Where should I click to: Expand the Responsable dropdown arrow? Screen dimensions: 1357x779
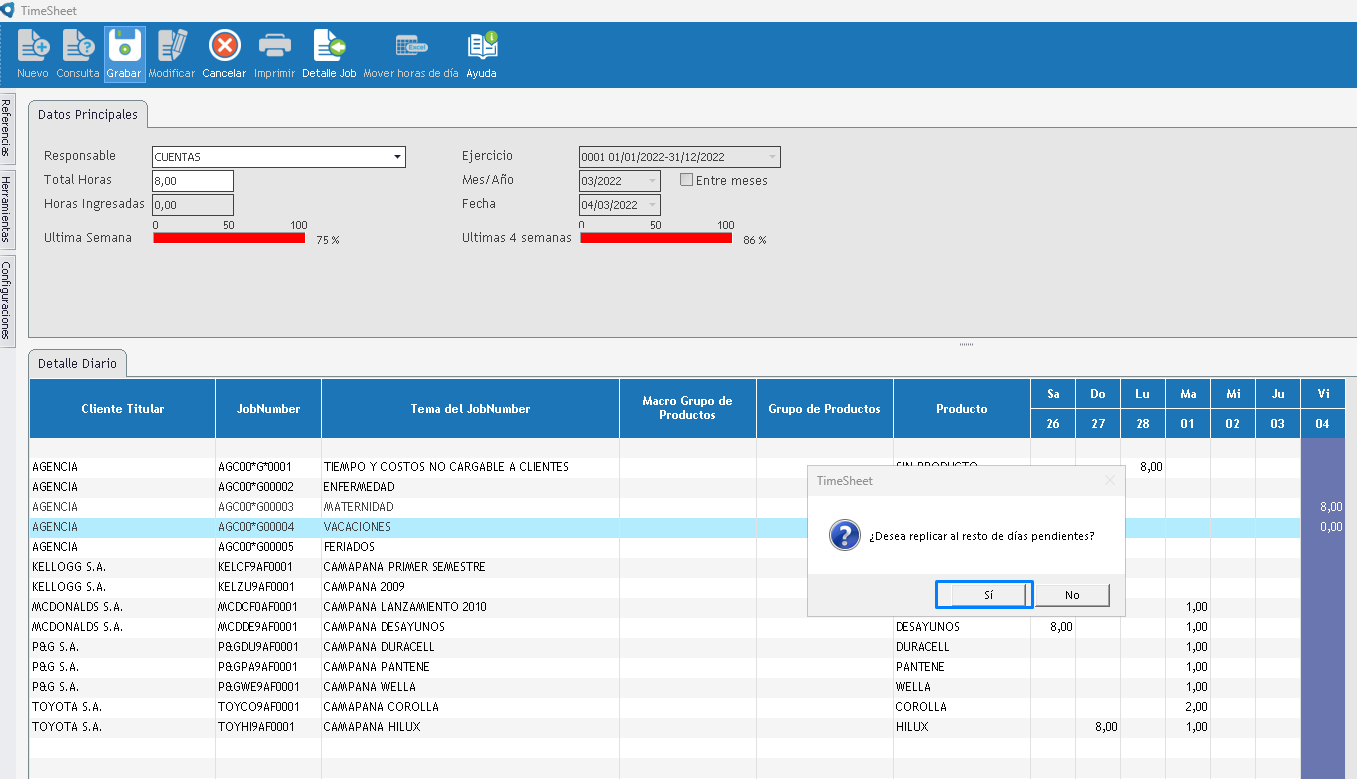(x=397, y=157)
